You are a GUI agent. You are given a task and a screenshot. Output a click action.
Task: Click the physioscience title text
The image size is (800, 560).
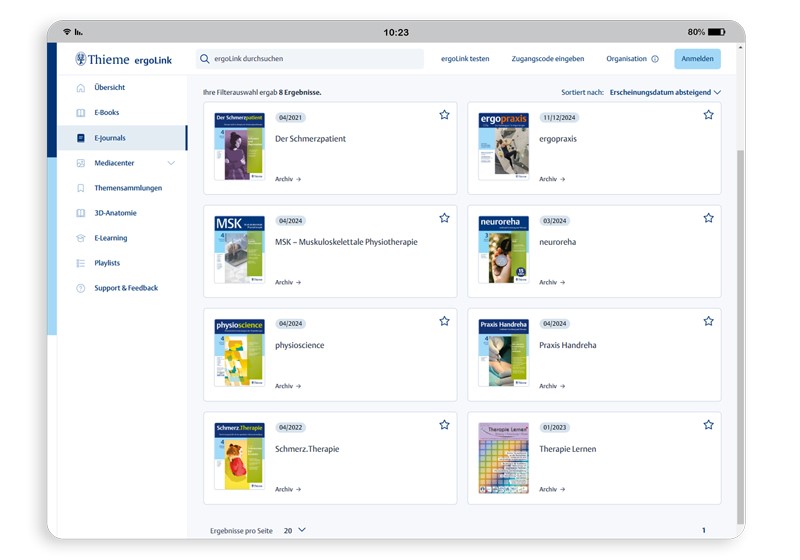(299, 345)
